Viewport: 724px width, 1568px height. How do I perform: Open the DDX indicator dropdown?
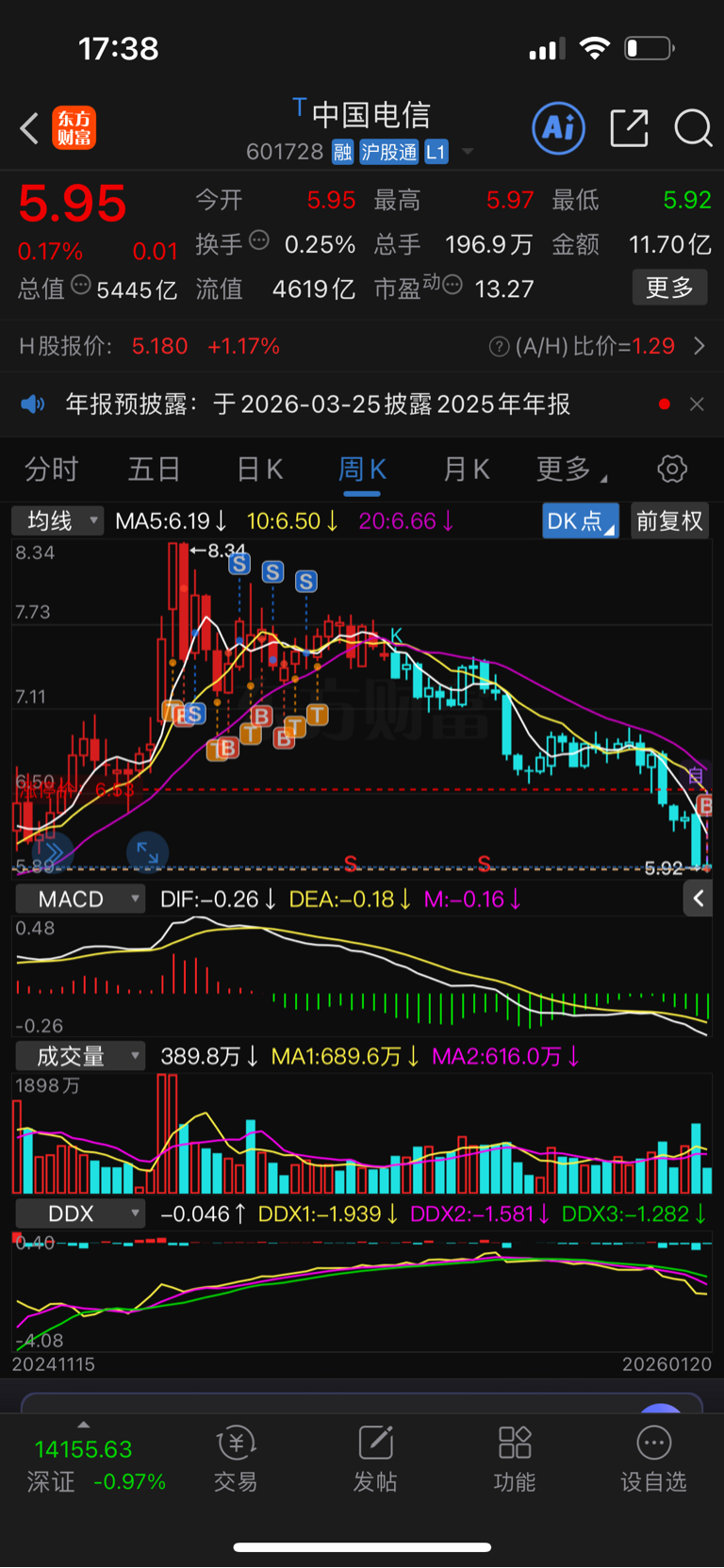pos(80,1213)
